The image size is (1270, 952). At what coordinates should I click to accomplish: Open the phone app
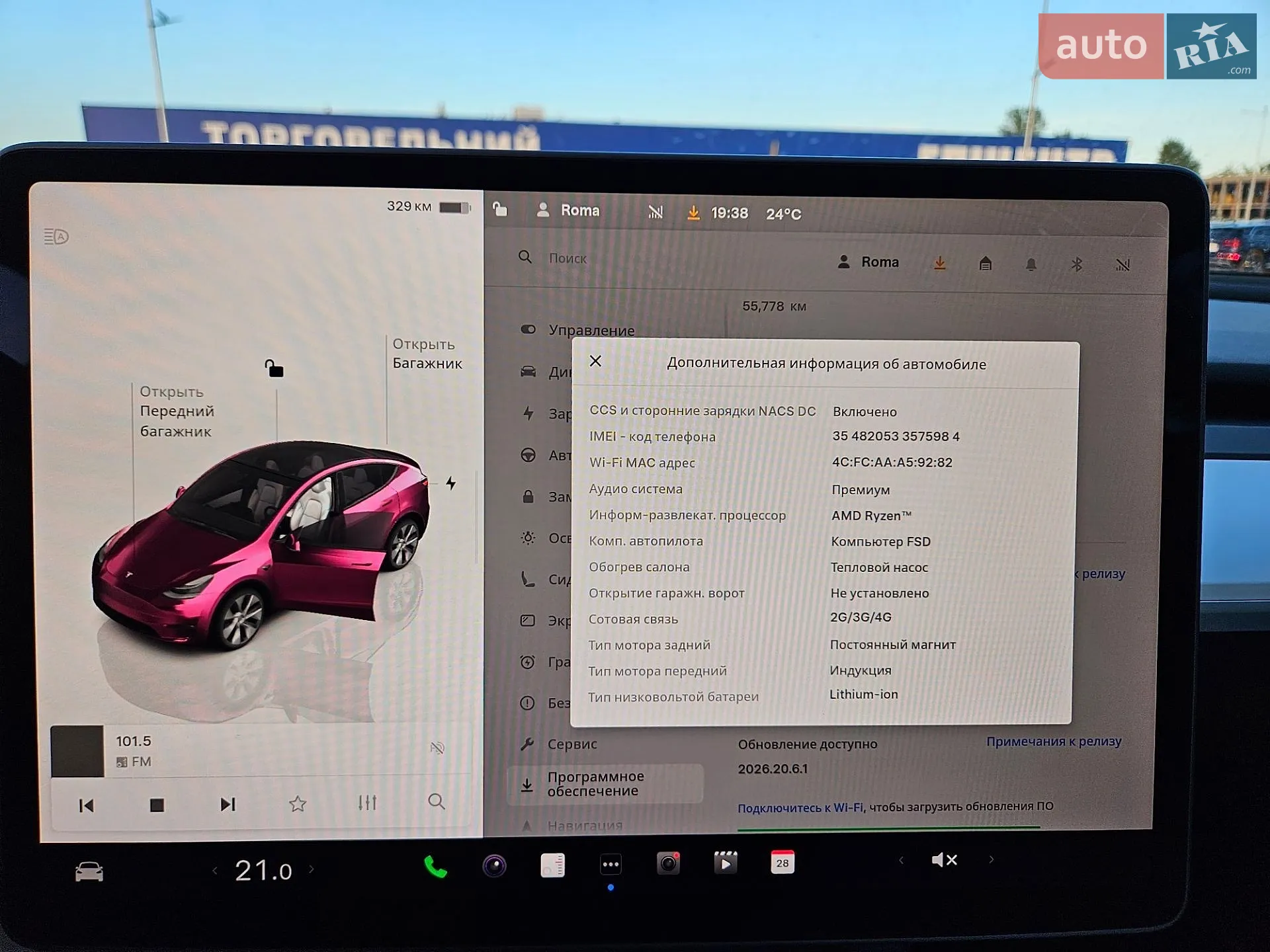click(x=435, y=867)
